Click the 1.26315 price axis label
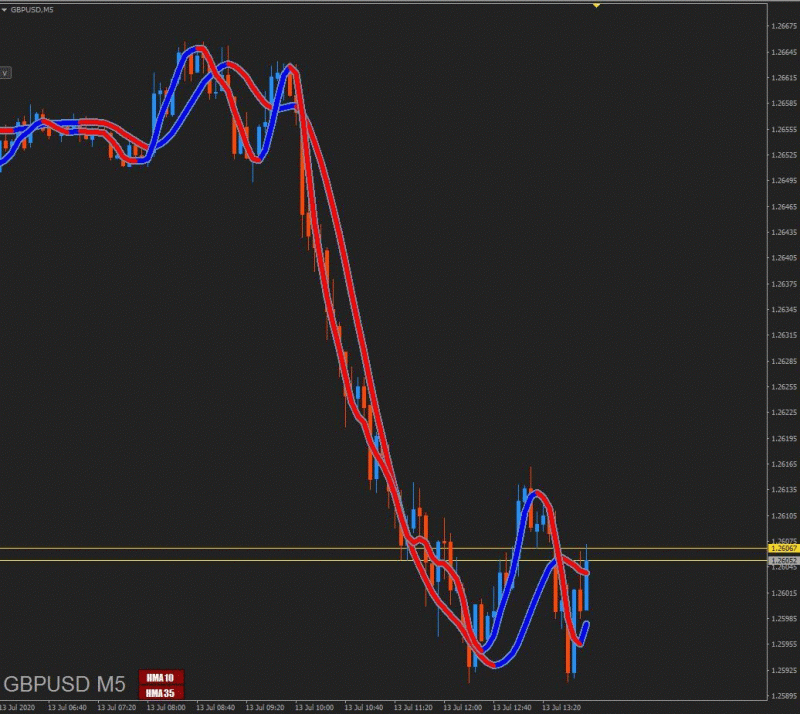Image resolution: width=800 pixels, height=714 pixels. (x=784, y=335)
